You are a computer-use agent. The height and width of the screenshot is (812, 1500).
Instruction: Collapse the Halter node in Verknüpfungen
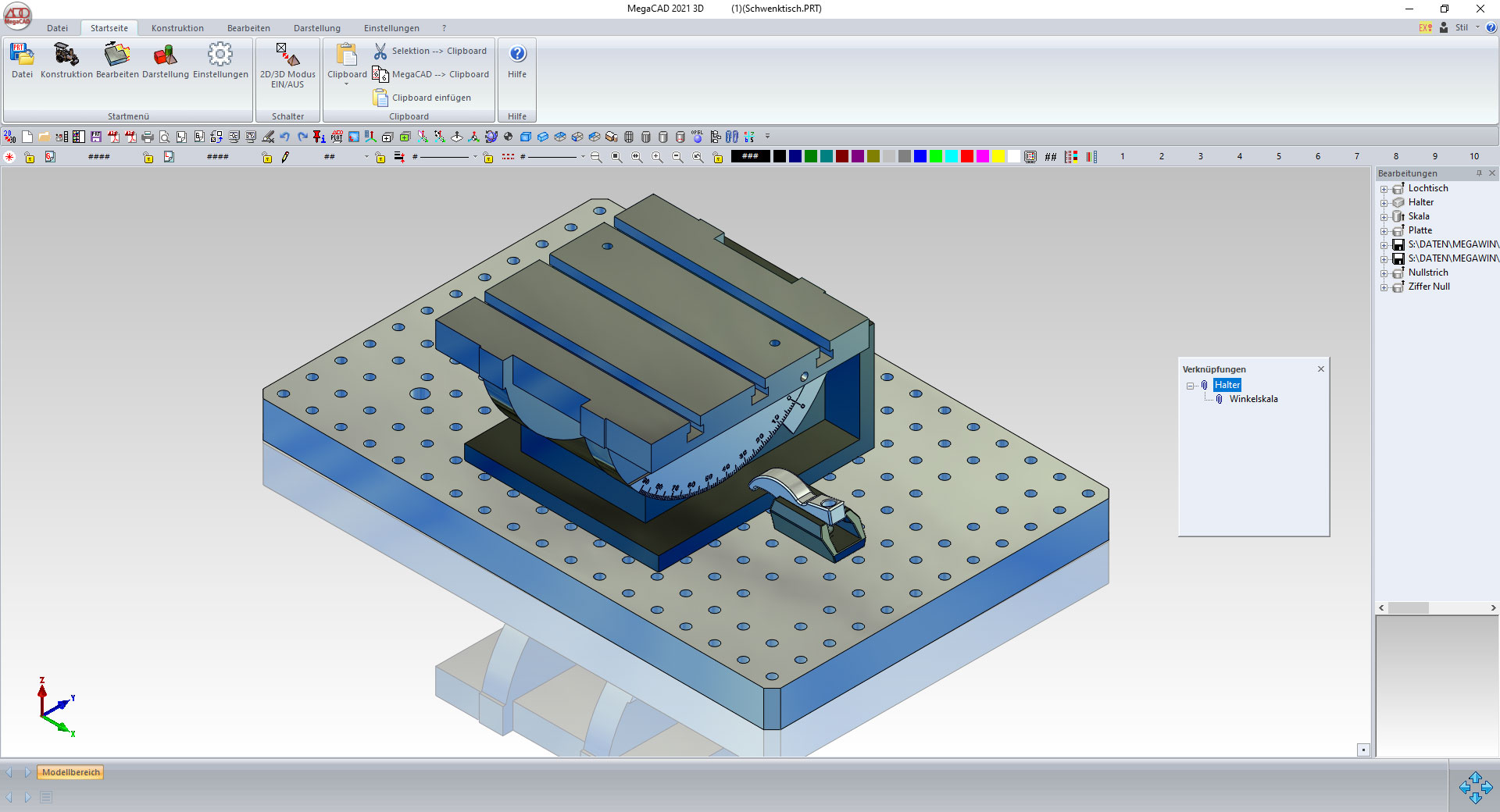tap(1190, 386)
